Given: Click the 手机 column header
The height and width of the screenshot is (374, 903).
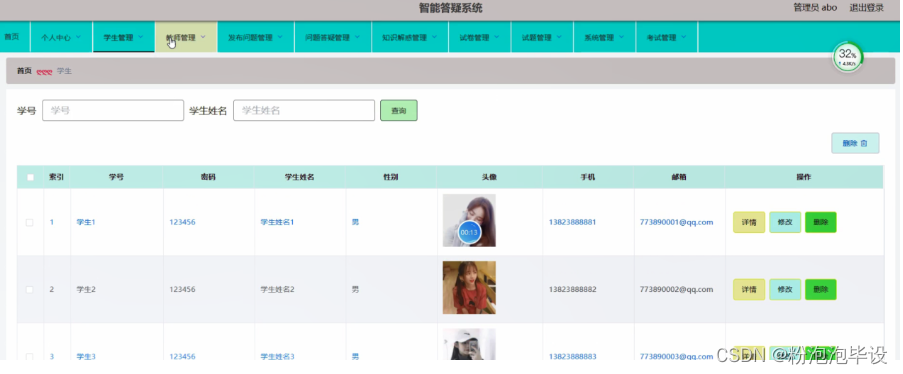Looking at the screenshot, I should coord(587,177).
